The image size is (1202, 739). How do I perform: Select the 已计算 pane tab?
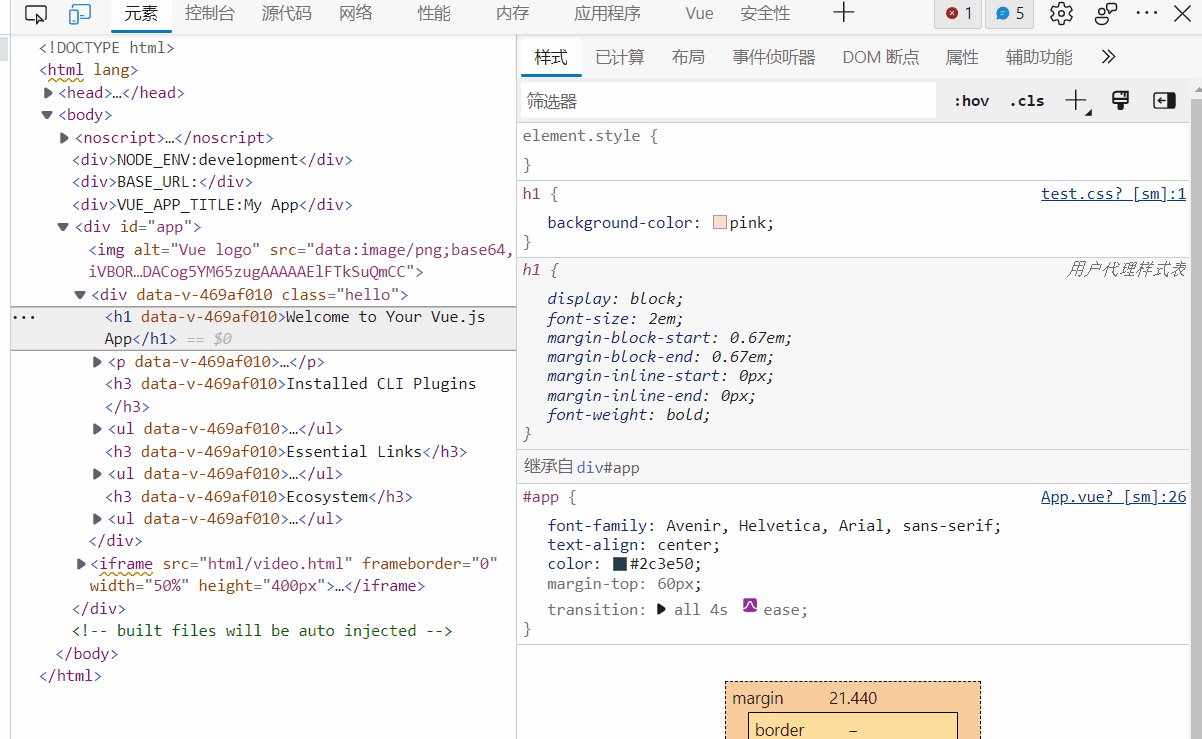(620, 57)
